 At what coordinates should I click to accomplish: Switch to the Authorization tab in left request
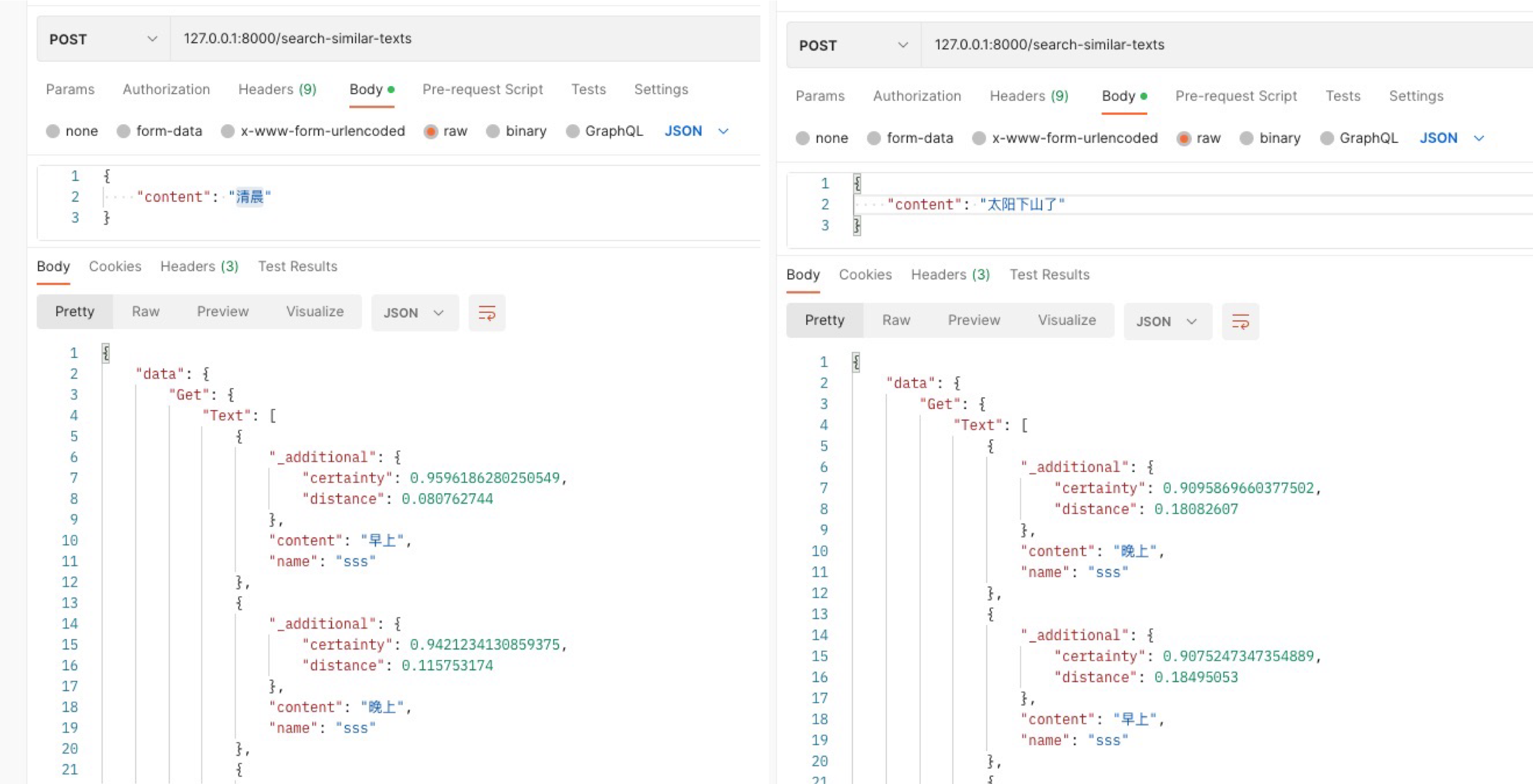pyautogui.click(x=166, y=89)
